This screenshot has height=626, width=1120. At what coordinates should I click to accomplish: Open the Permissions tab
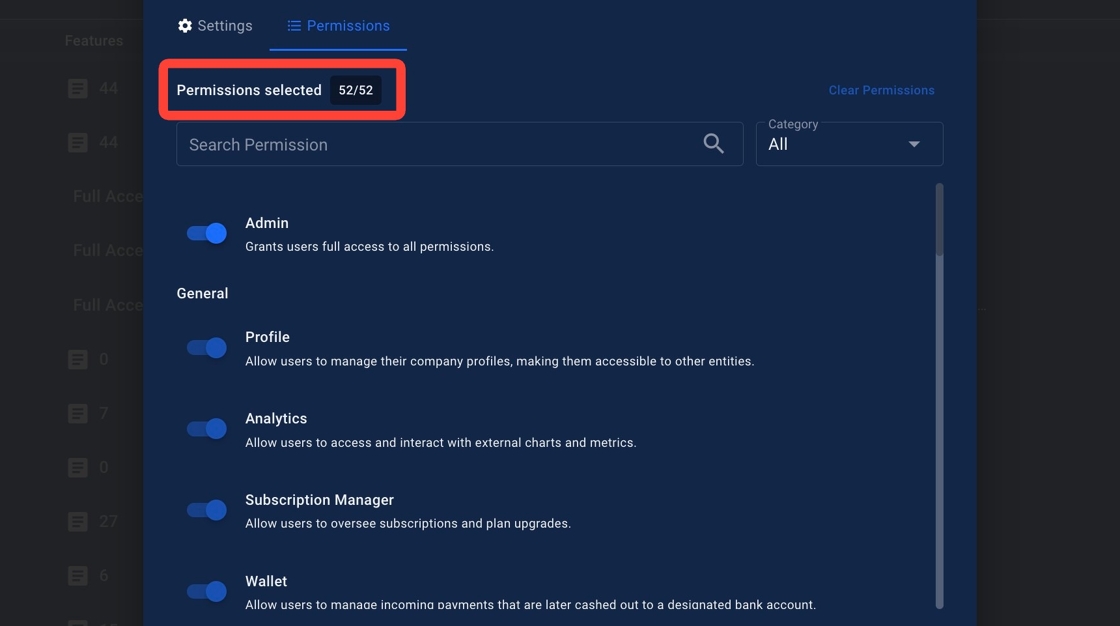[339, 26]
